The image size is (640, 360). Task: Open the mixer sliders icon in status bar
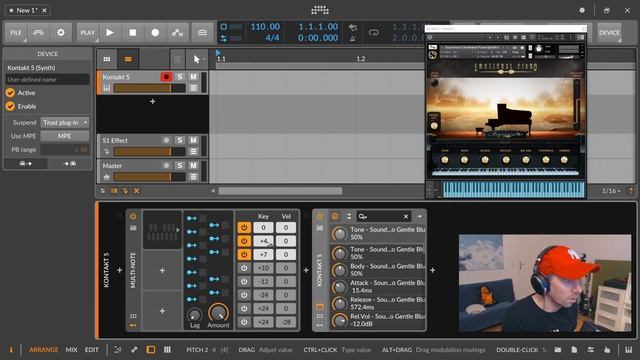click(591, 350)
